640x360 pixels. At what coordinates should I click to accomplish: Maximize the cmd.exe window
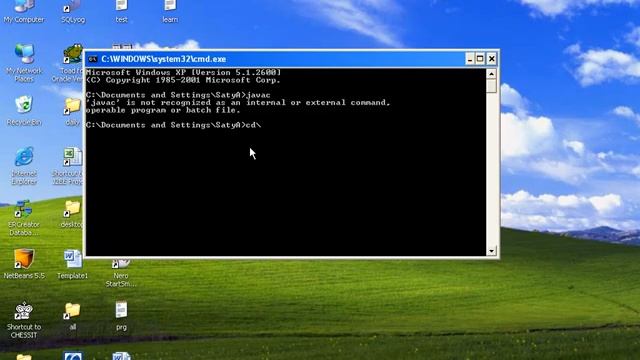click(x=480, y=59)
